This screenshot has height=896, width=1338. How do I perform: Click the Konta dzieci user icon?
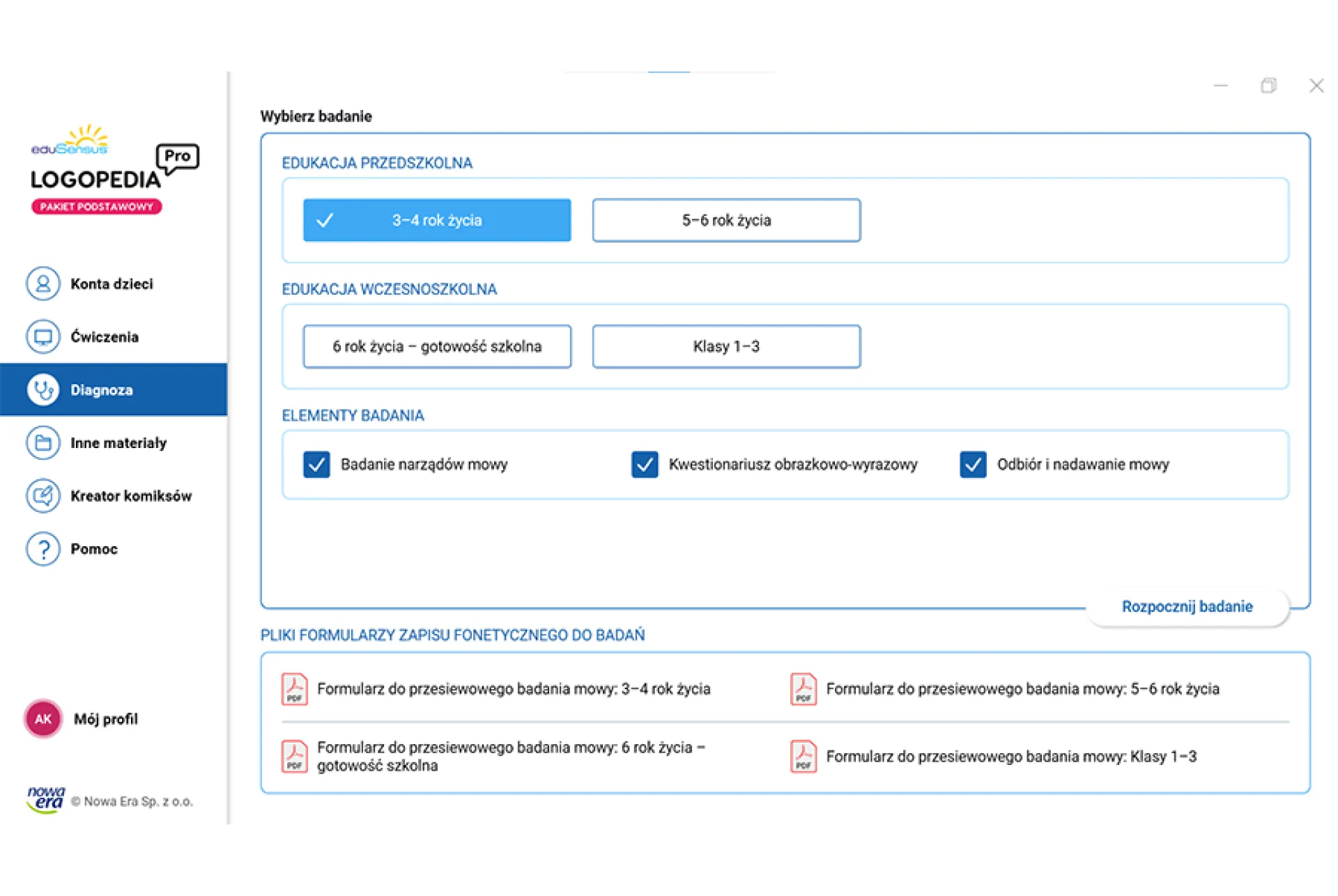click(x=43, y=284)
